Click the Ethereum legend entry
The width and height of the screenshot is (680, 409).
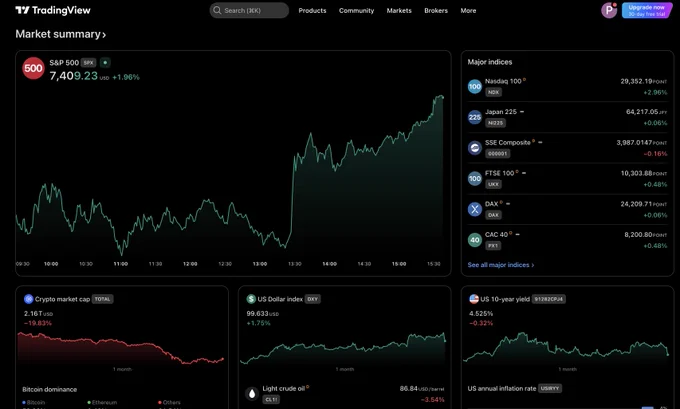[102, 402]
